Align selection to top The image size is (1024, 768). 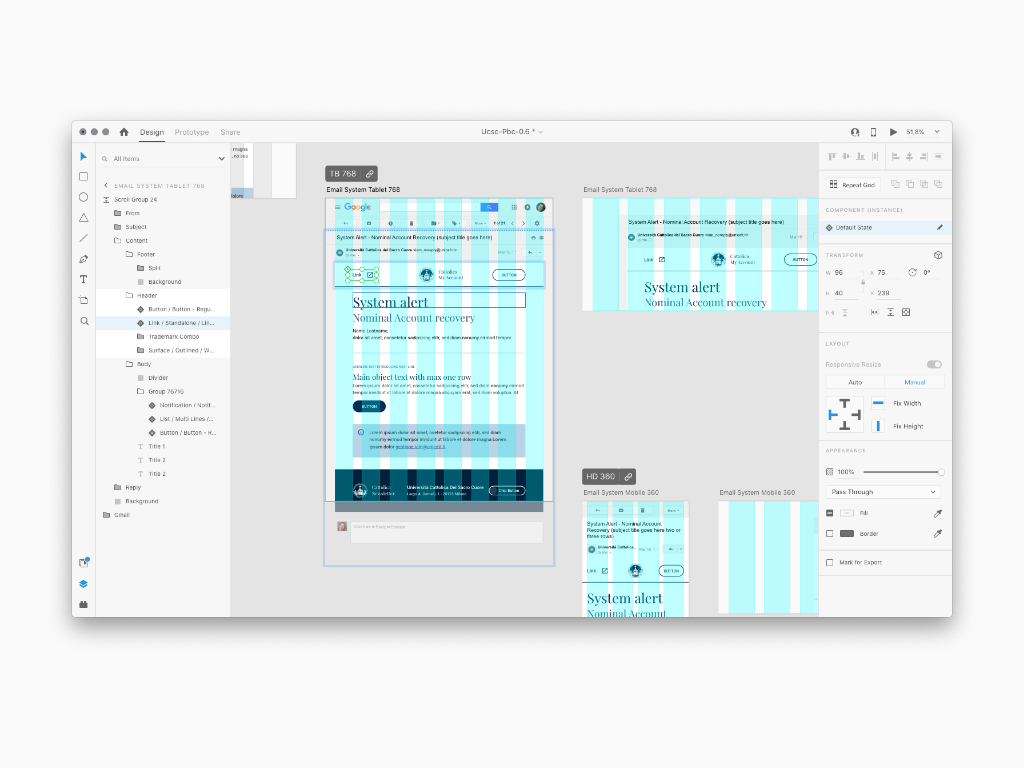(832, 157)
